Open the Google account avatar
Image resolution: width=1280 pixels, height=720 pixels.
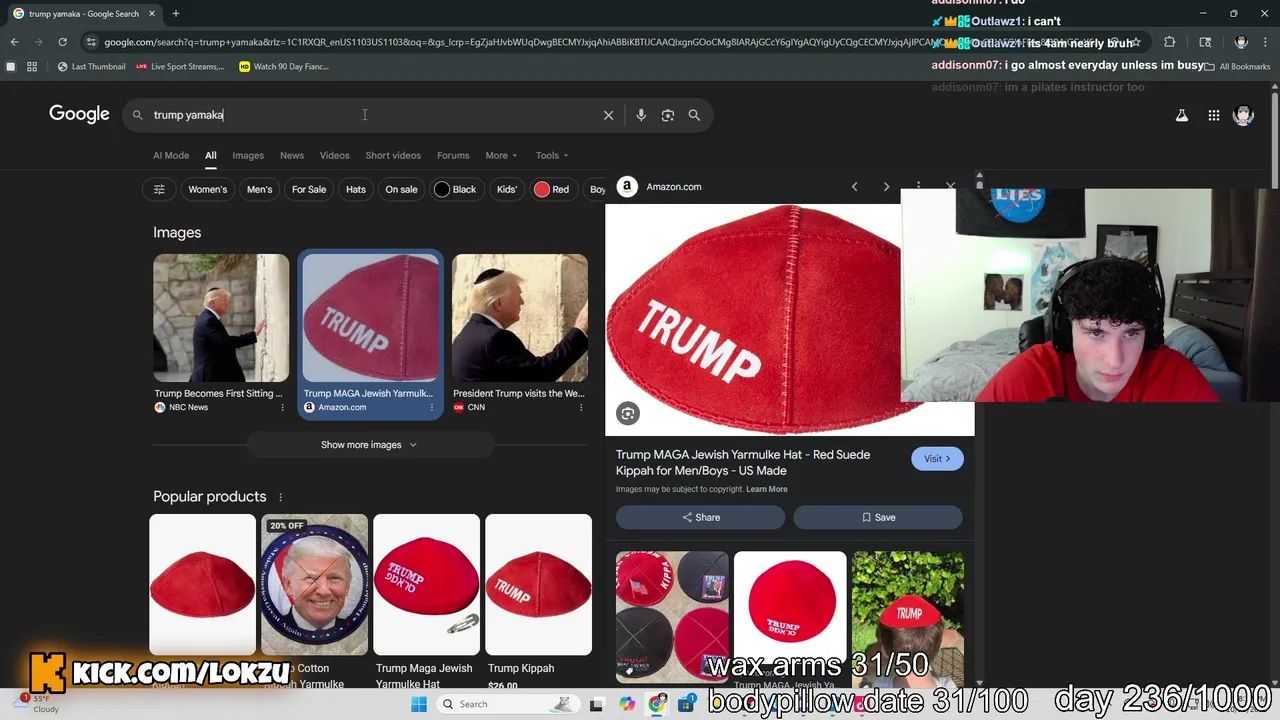(1243, 115)
